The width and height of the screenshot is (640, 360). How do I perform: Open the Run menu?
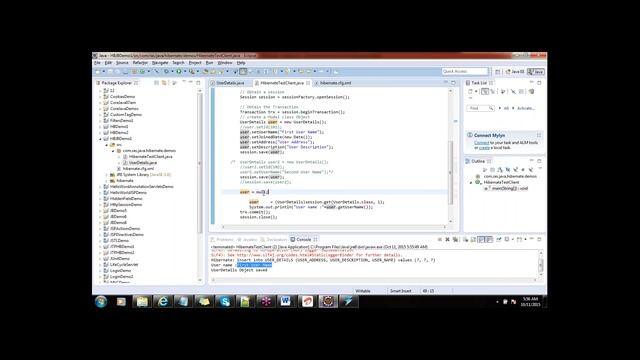(209, 63)
